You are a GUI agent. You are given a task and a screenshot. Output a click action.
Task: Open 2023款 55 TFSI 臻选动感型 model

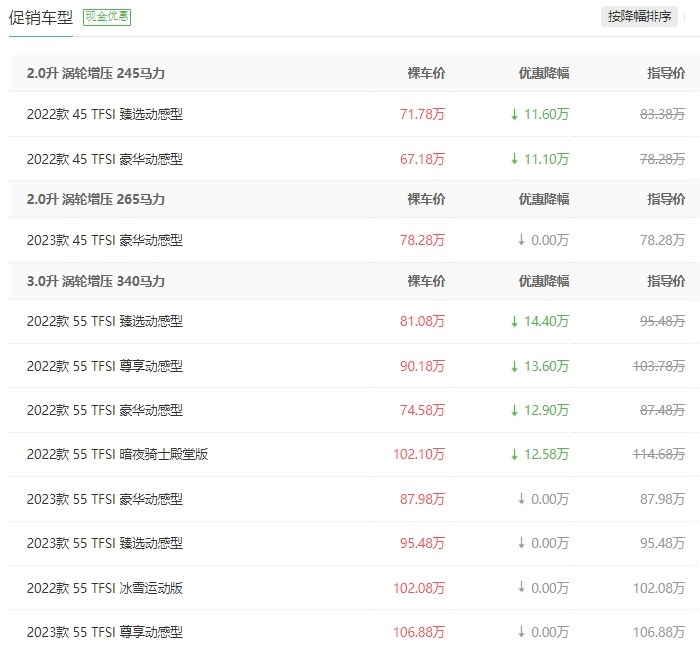coord(105,543)
